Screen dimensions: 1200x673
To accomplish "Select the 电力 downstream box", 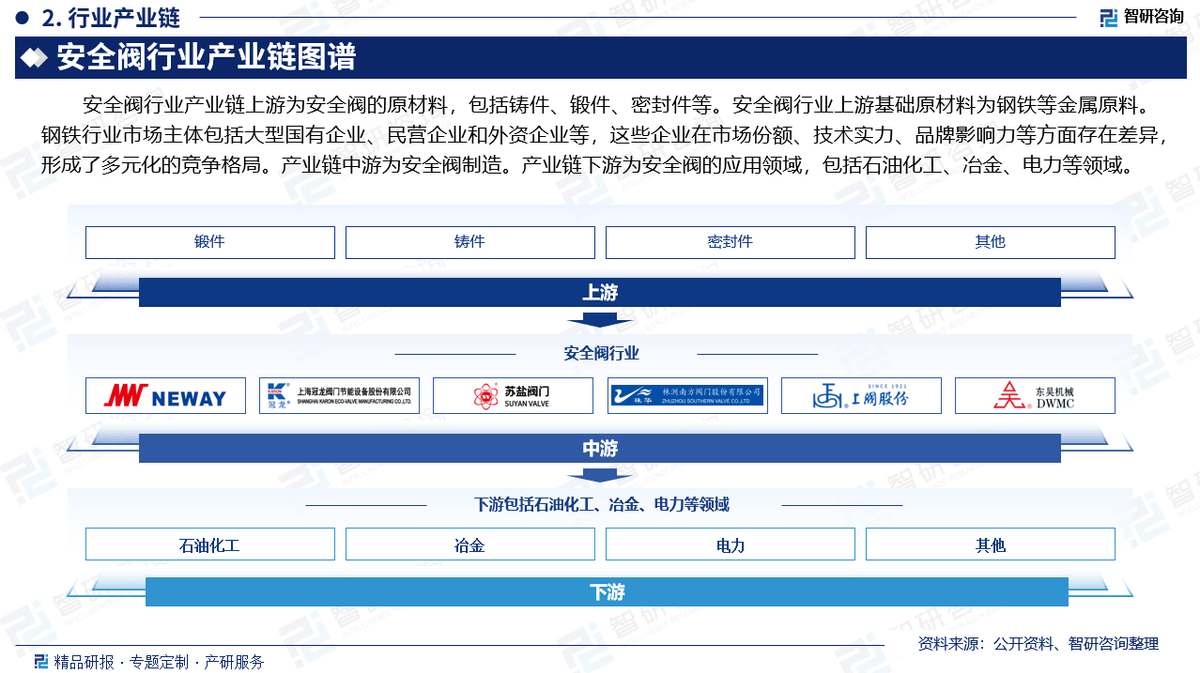I will [730, 545].
